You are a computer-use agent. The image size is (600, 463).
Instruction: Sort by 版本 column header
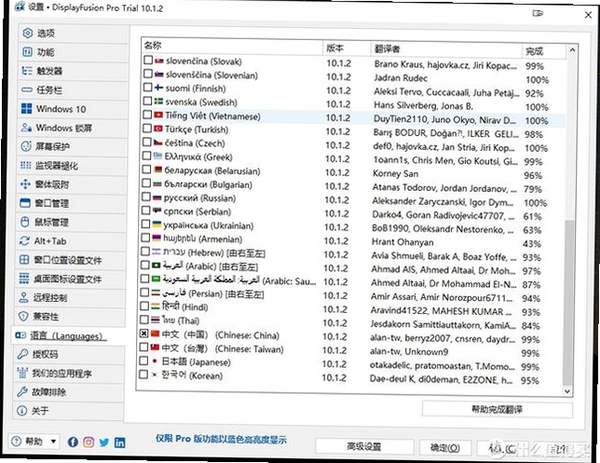pyautogui.click(x=346, y=48)
